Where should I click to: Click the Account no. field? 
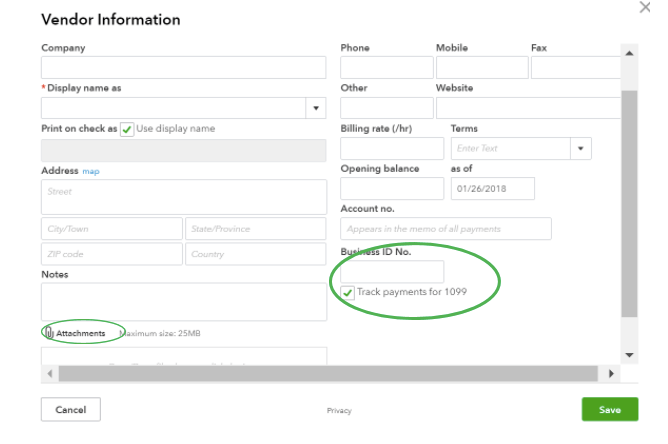[446, 229]
